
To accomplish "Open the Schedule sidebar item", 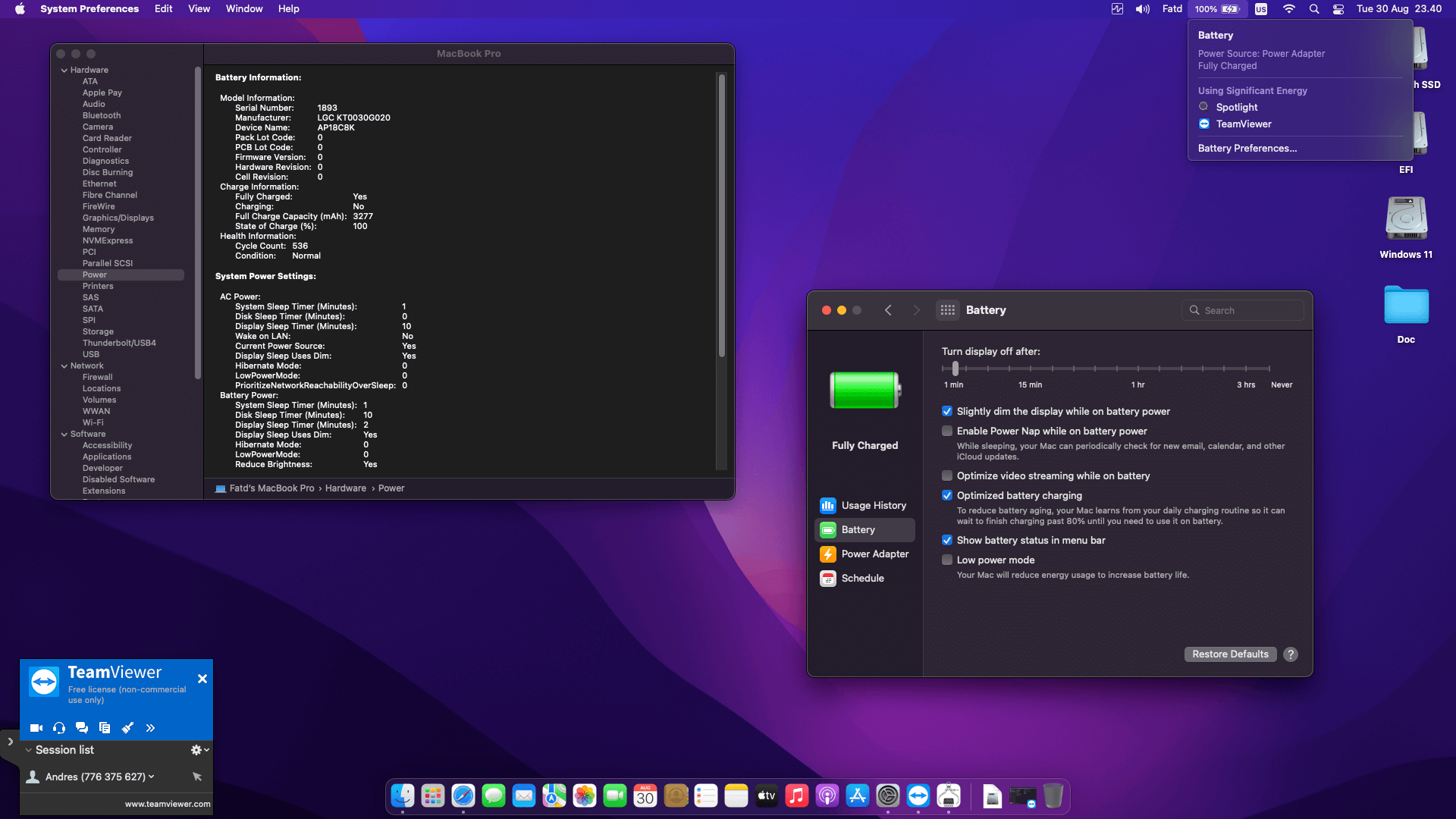I will (x=862, y=578).
